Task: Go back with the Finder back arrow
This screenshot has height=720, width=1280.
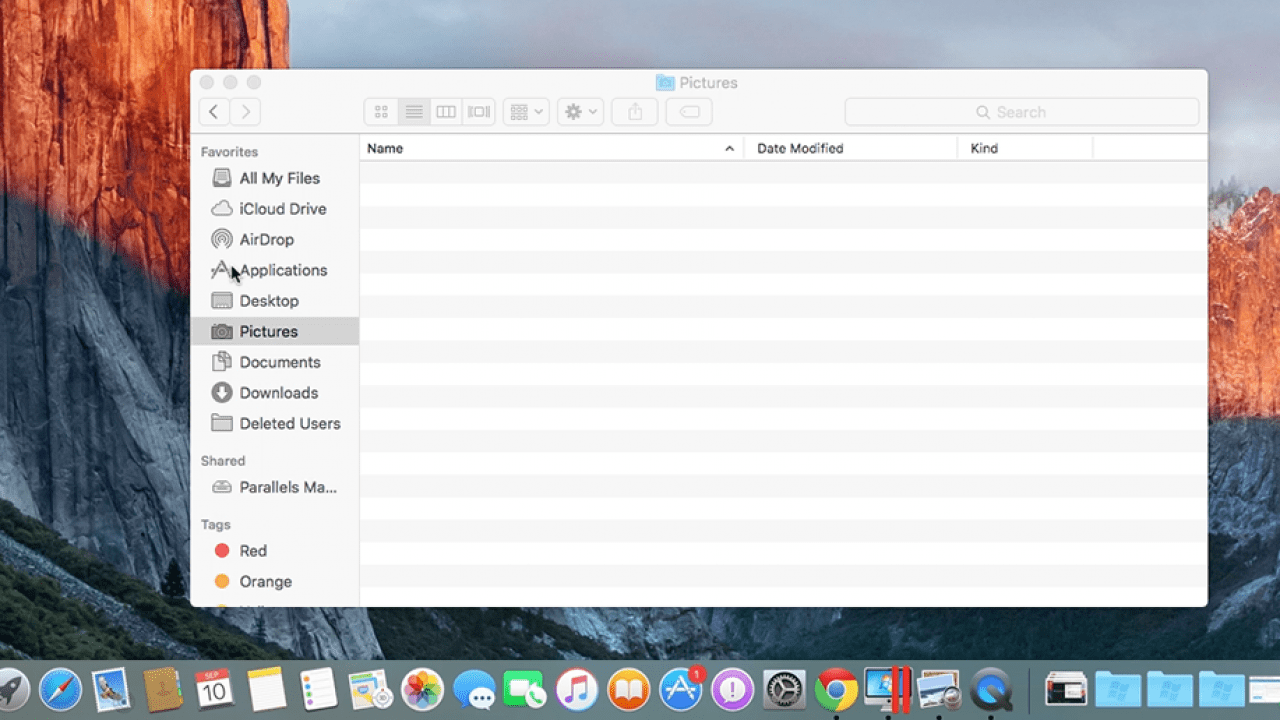Action: 214,112
